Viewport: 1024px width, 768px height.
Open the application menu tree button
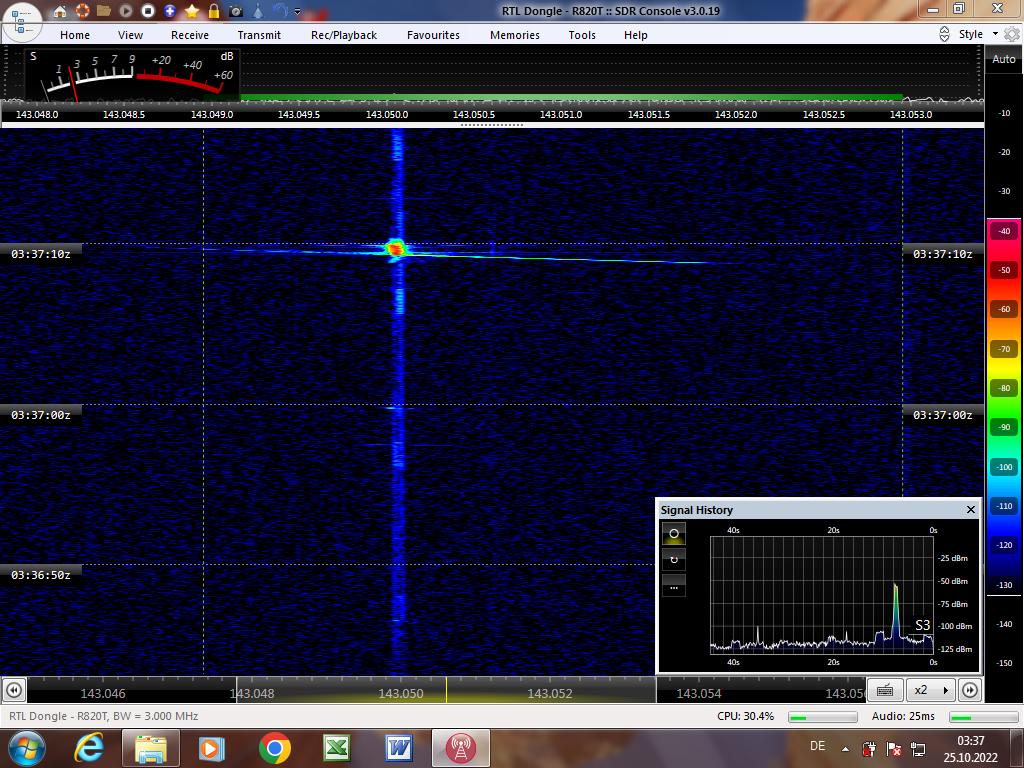pos(22,22)
